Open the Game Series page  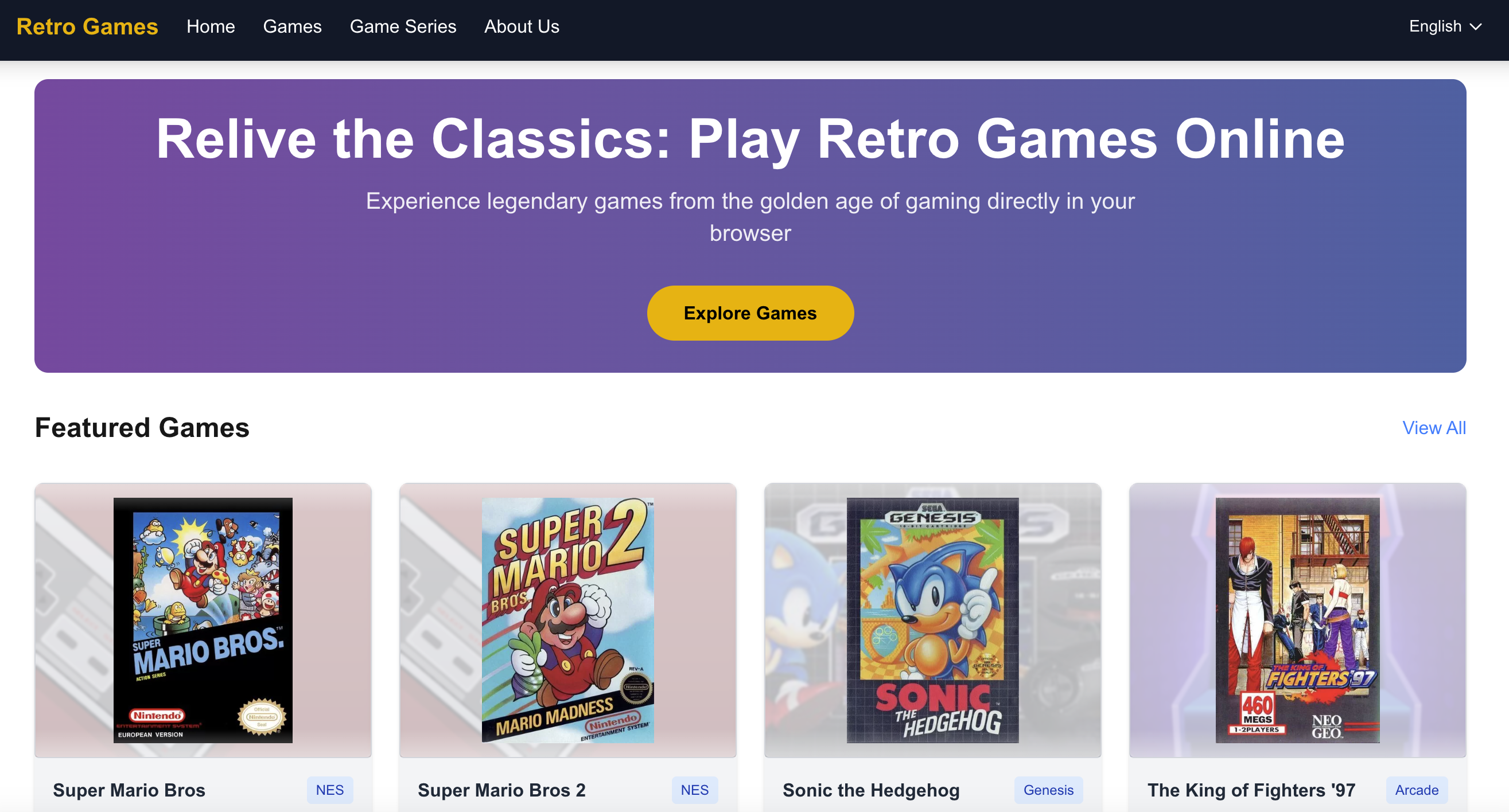402,26
